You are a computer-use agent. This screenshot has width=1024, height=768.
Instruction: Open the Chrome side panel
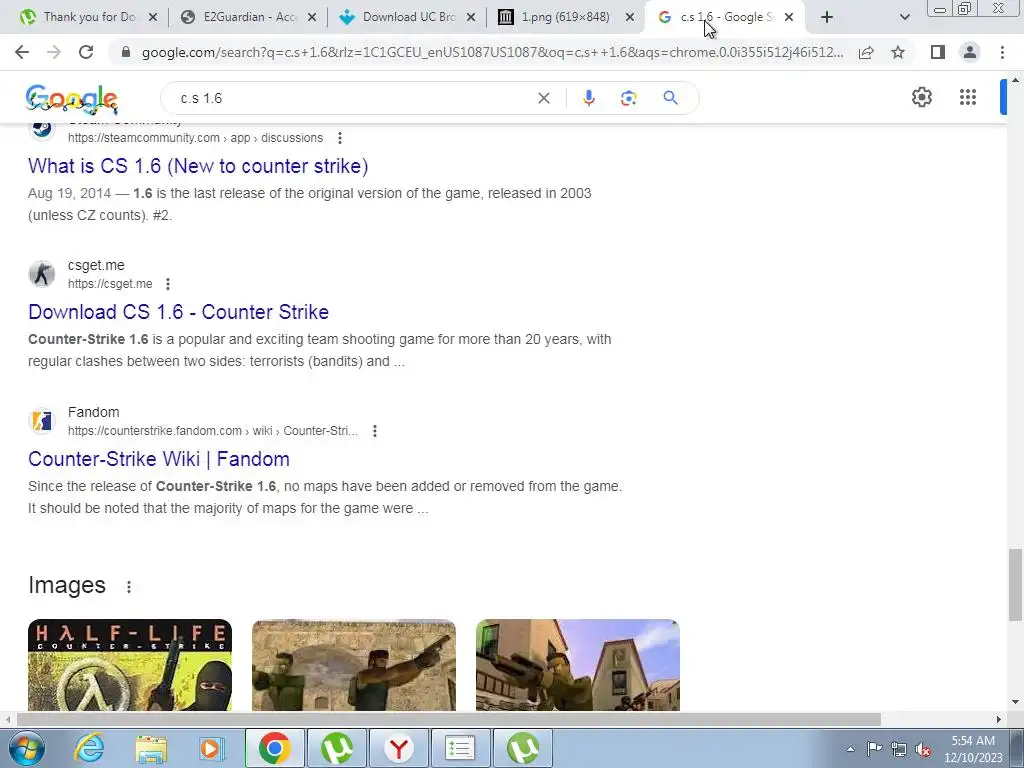[x=938, y=52]
